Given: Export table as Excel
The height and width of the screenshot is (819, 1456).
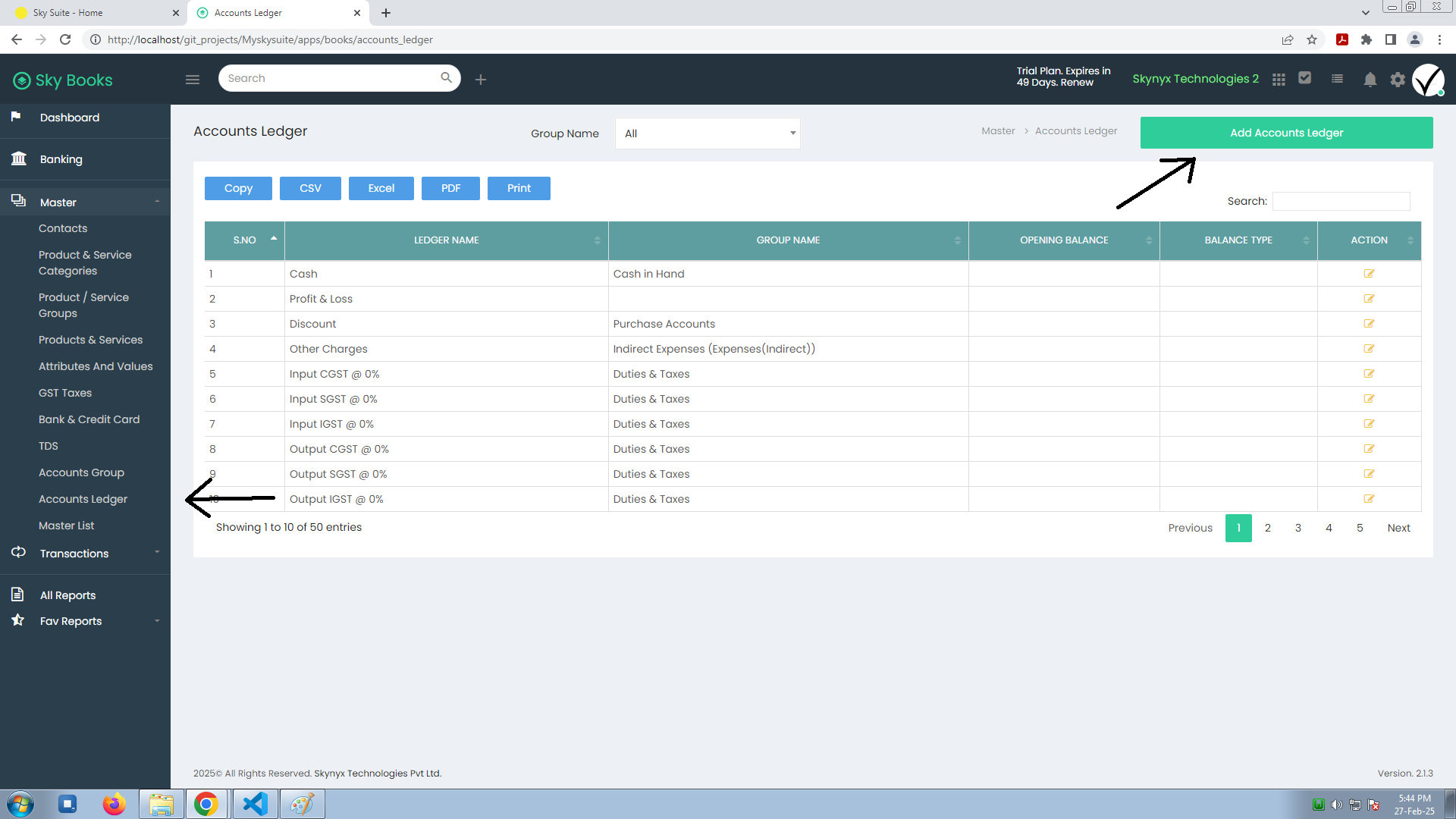Looking at the screenshot, I should pyautogui.click(x=381, y=188).
